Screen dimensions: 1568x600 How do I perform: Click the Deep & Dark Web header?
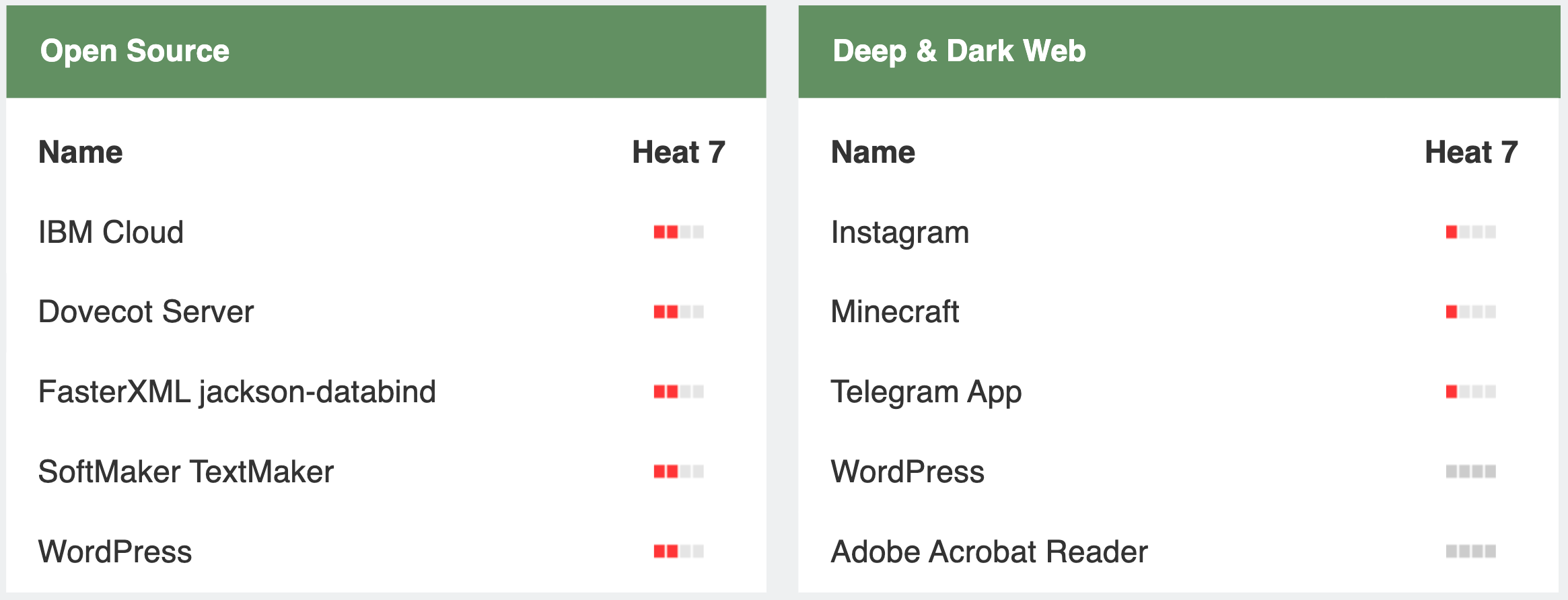(x=959, y=51)
